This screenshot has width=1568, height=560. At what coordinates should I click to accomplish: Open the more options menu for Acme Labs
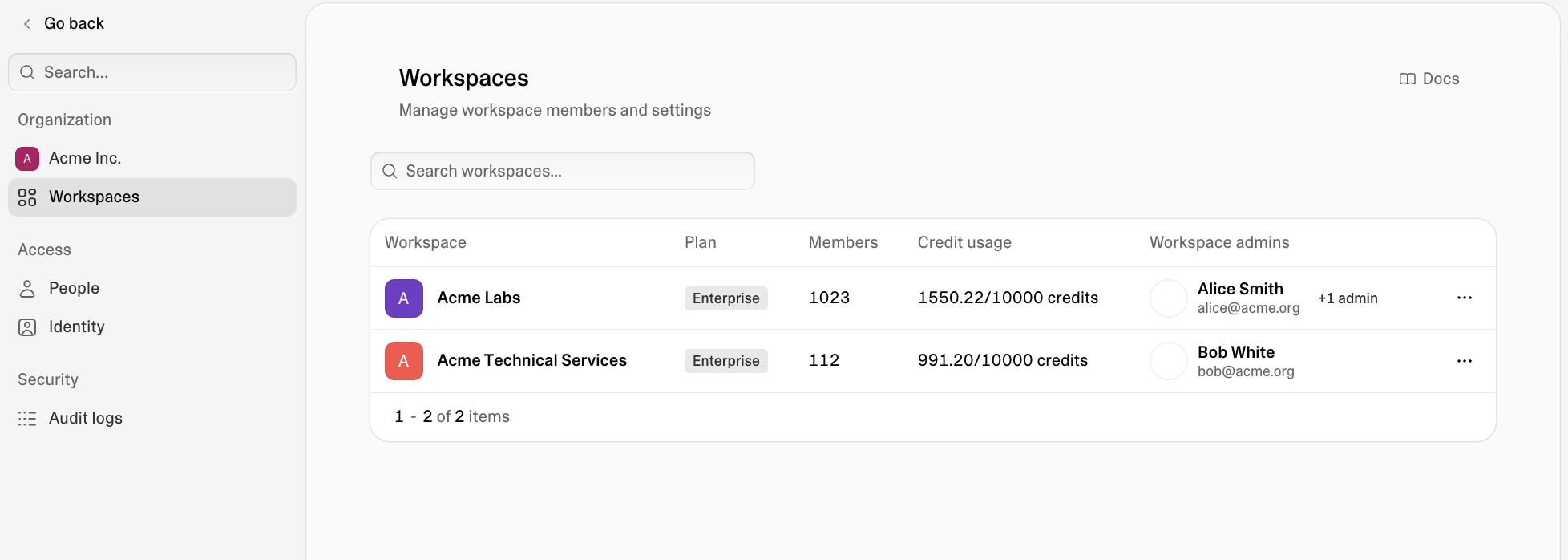[x=1465, y=298]
